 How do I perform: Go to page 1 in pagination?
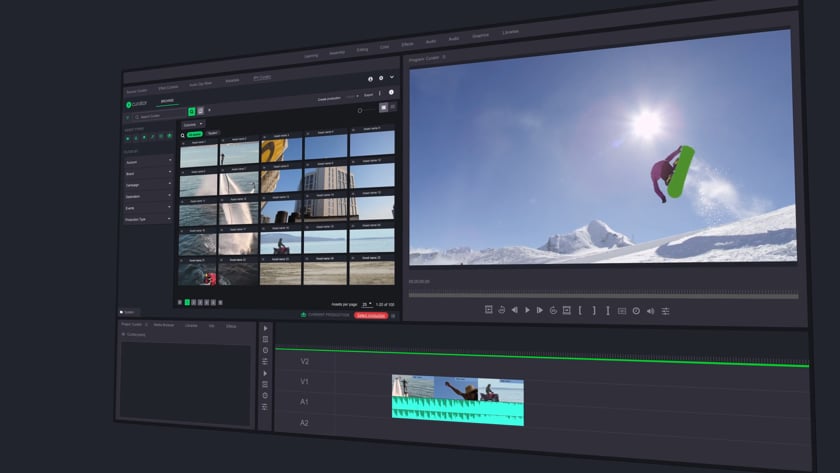click(x=187, y=303)
